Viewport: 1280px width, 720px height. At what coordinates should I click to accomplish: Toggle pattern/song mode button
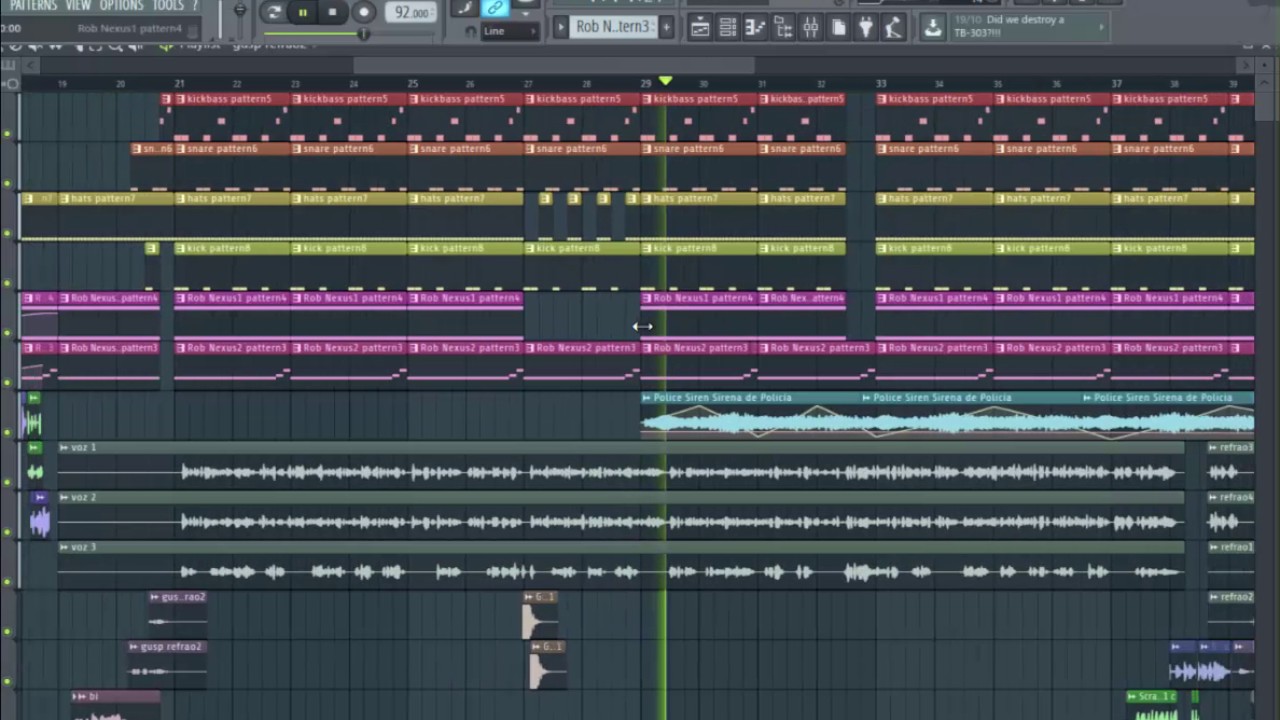273,12
